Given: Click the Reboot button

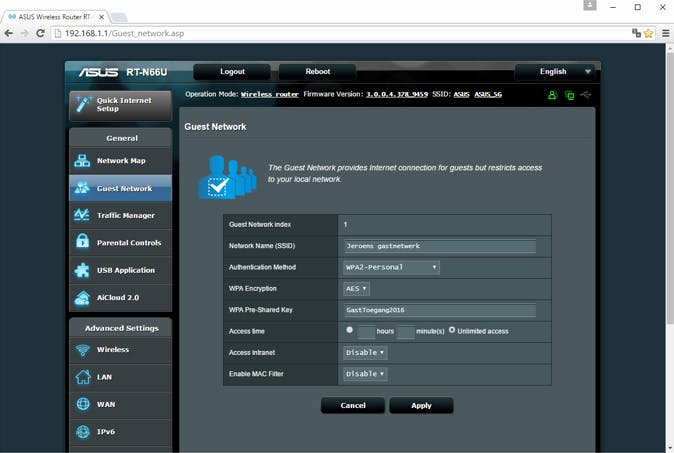Looking at the screenshot, I should coord(318,72).
